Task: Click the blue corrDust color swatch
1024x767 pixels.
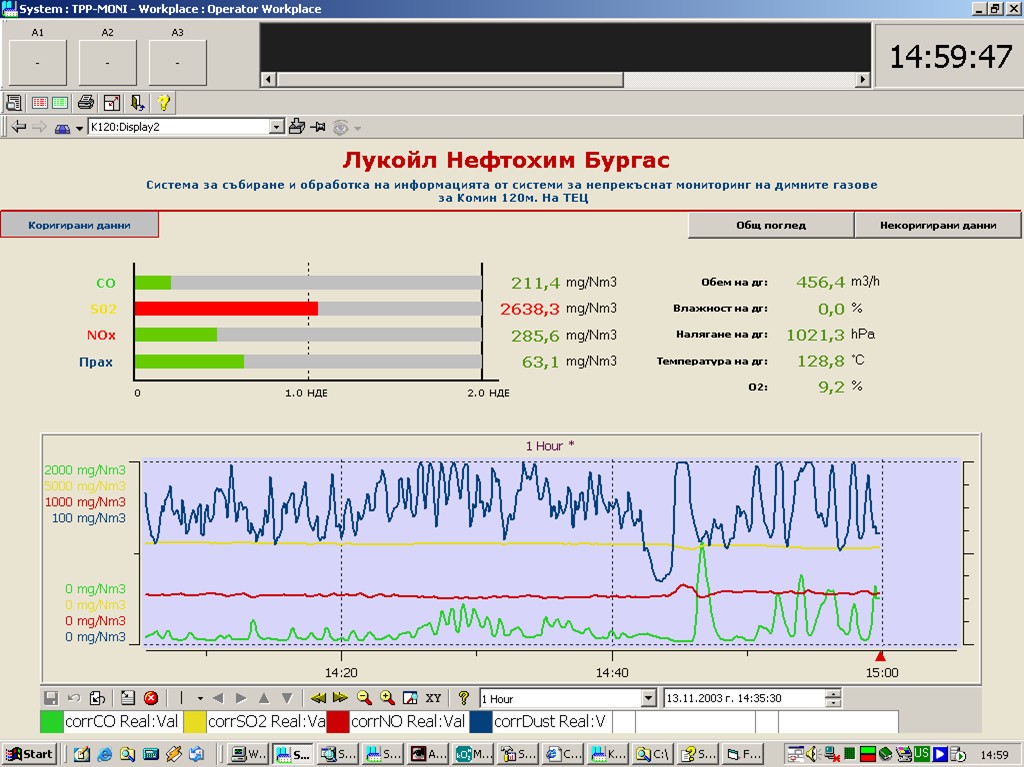Action: click(480, 721)
